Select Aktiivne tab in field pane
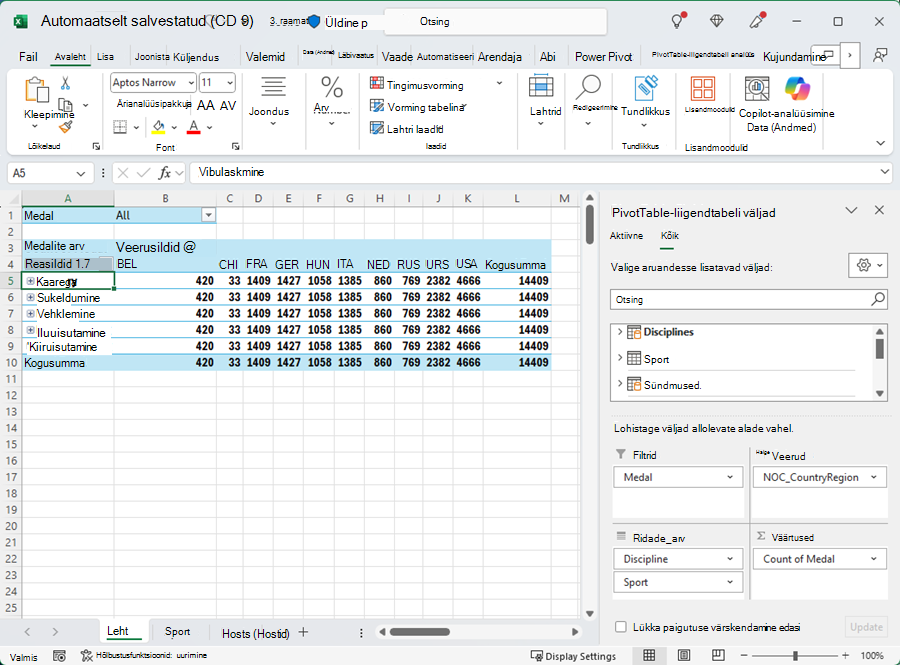The height and width of the screenshot is (665, 900). pos(626,236)
